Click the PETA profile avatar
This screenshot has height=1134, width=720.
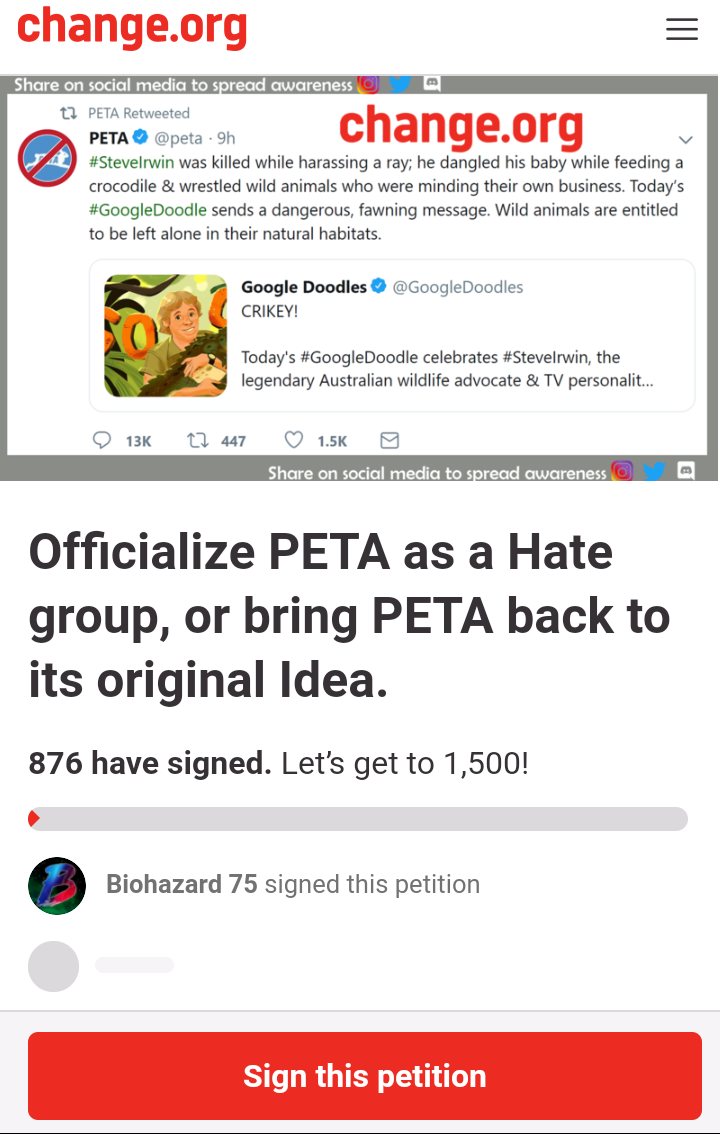(x=48, y=158)
